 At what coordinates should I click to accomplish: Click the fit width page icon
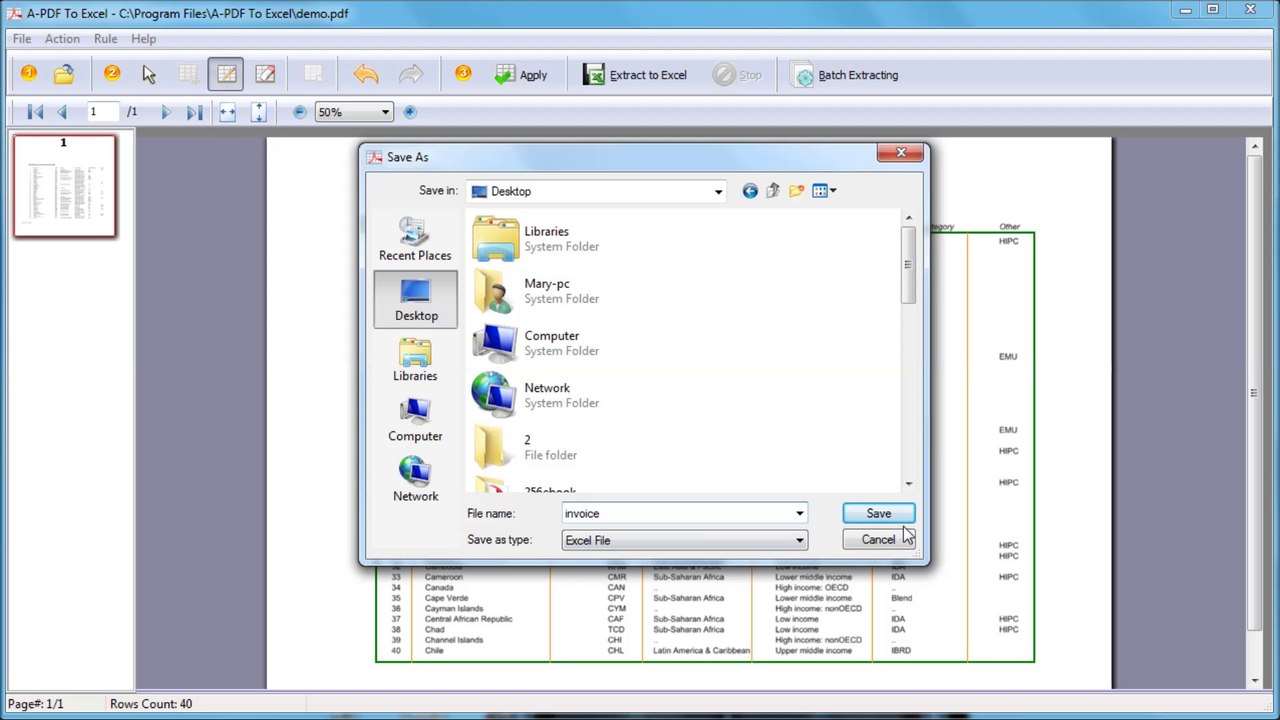pyautogui.click(x=228, y=112)
